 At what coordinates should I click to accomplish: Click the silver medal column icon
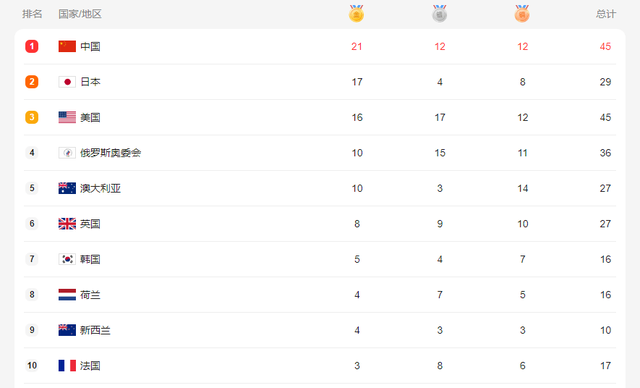click(440, 13)
